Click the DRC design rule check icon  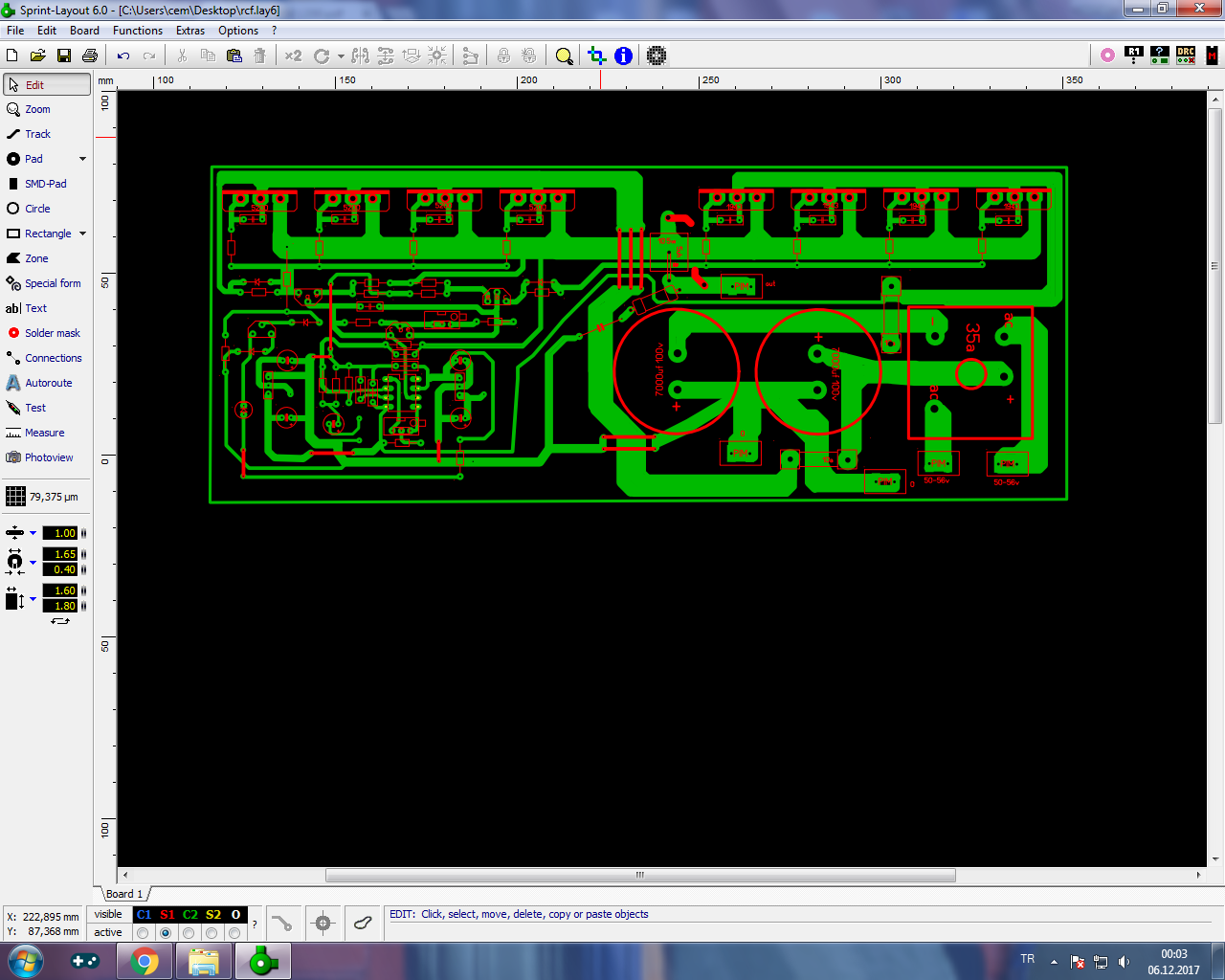point(1186,56)
